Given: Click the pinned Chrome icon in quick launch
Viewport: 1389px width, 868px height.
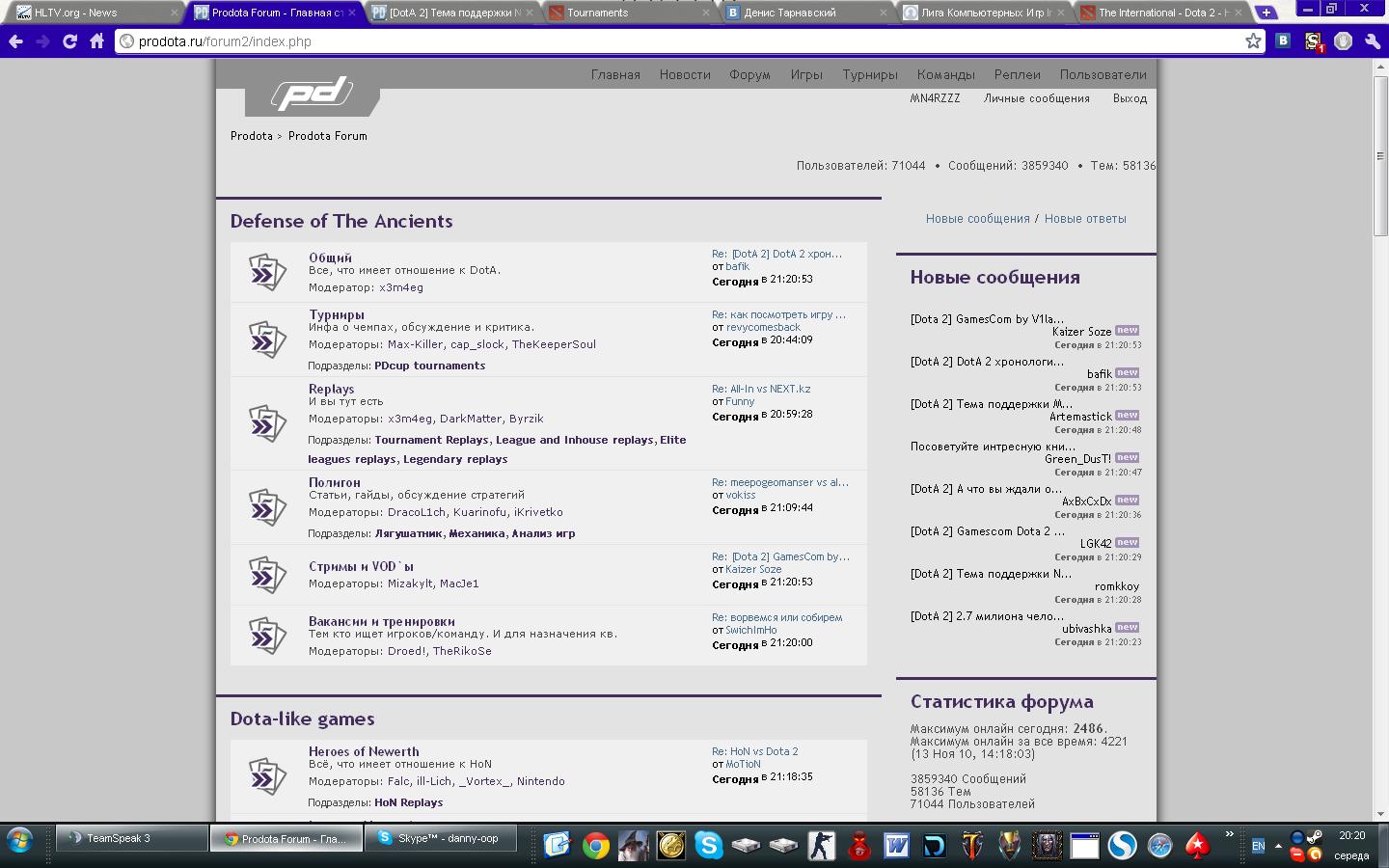Looking at the screenshot, I should (595, 846).
